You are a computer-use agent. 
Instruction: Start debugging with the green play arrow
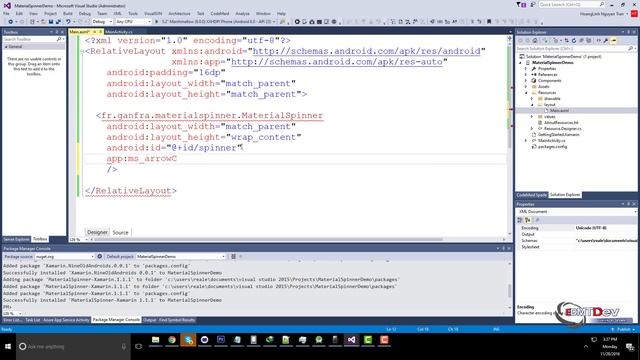(156, 22)
